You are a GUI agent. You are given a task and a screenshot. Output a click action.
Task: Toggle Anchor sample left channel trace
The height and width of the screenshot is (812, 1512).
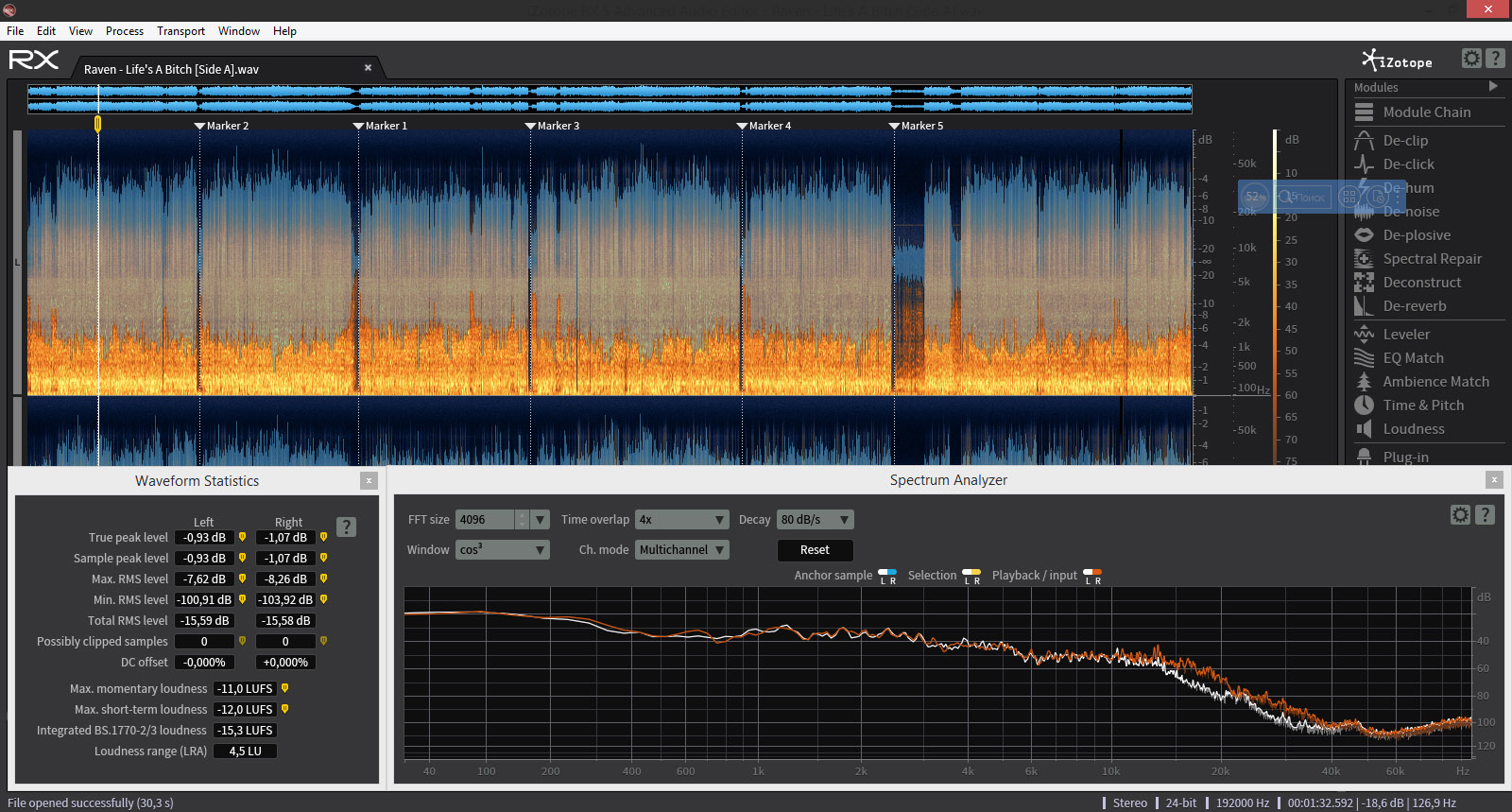coord(883,573)
